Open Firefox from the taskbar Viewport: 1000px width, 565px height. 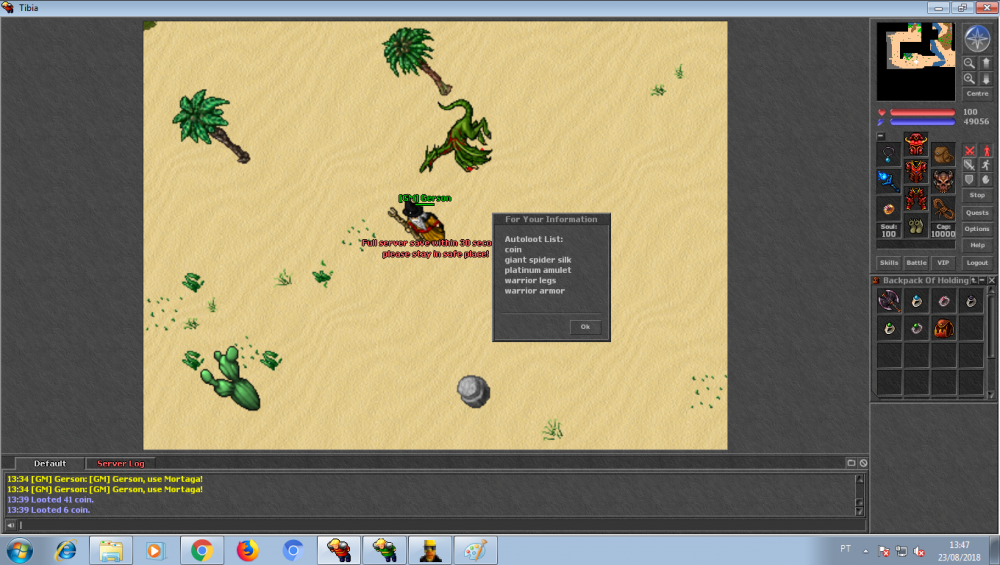point(247,550)
